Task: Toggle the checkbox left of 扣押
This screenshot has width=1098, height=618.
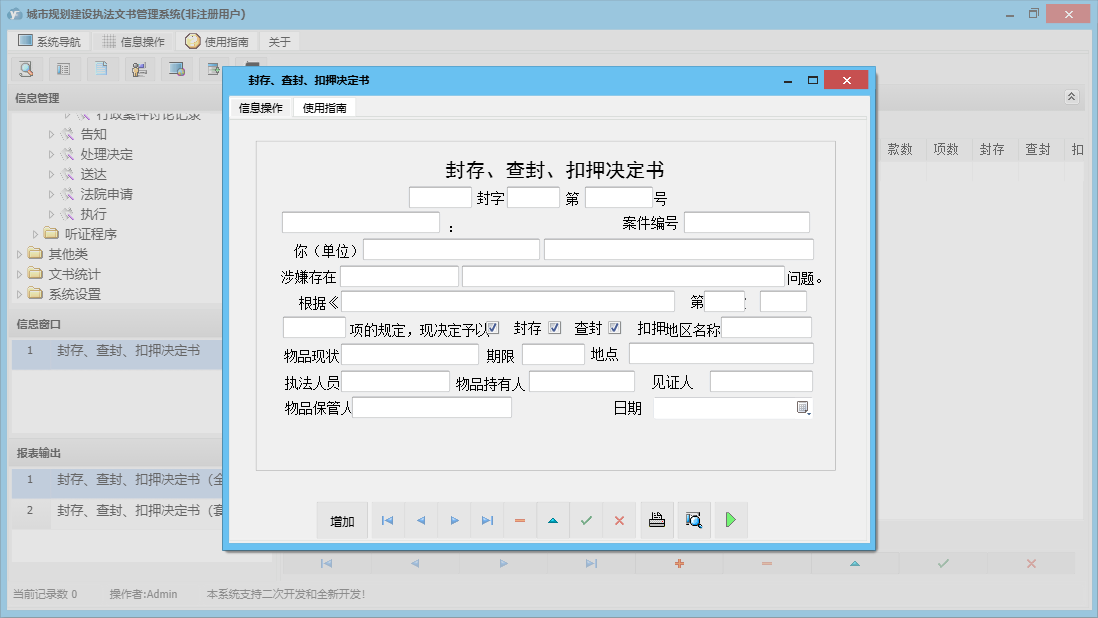Action: tap(615, 328)
